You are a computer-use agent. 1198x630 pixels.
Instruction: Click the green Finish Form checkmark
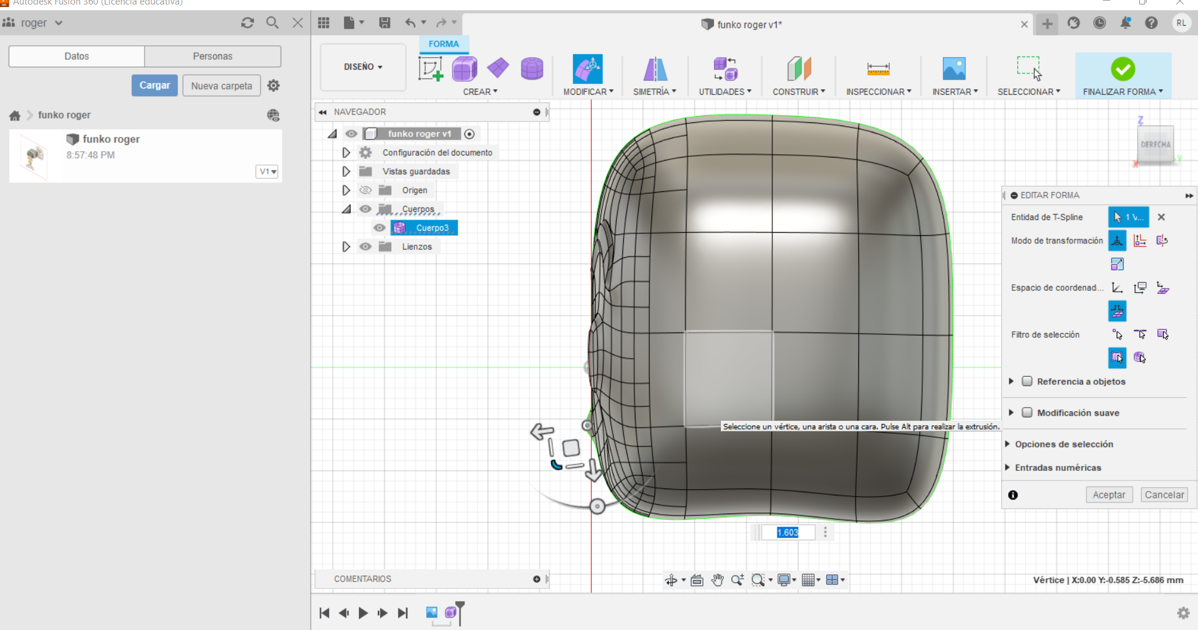(x=1122, y=68)
